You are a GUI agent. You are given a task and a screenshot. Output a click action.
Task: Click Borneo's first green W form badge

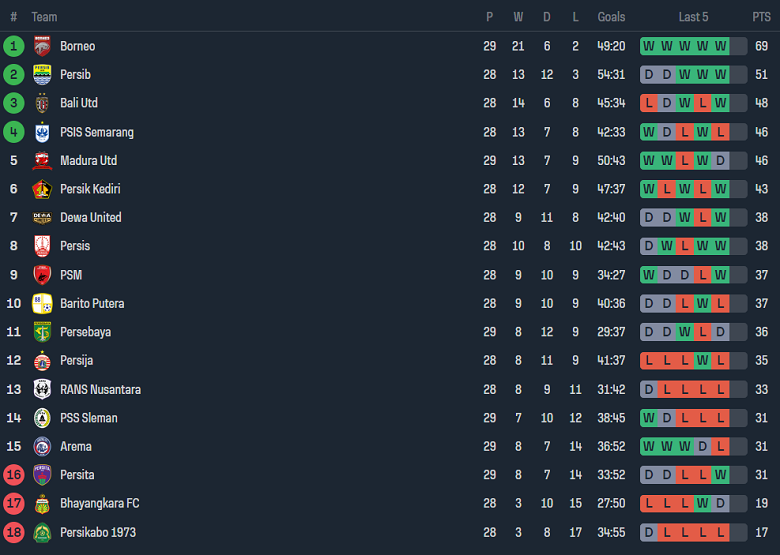[649, 46]
